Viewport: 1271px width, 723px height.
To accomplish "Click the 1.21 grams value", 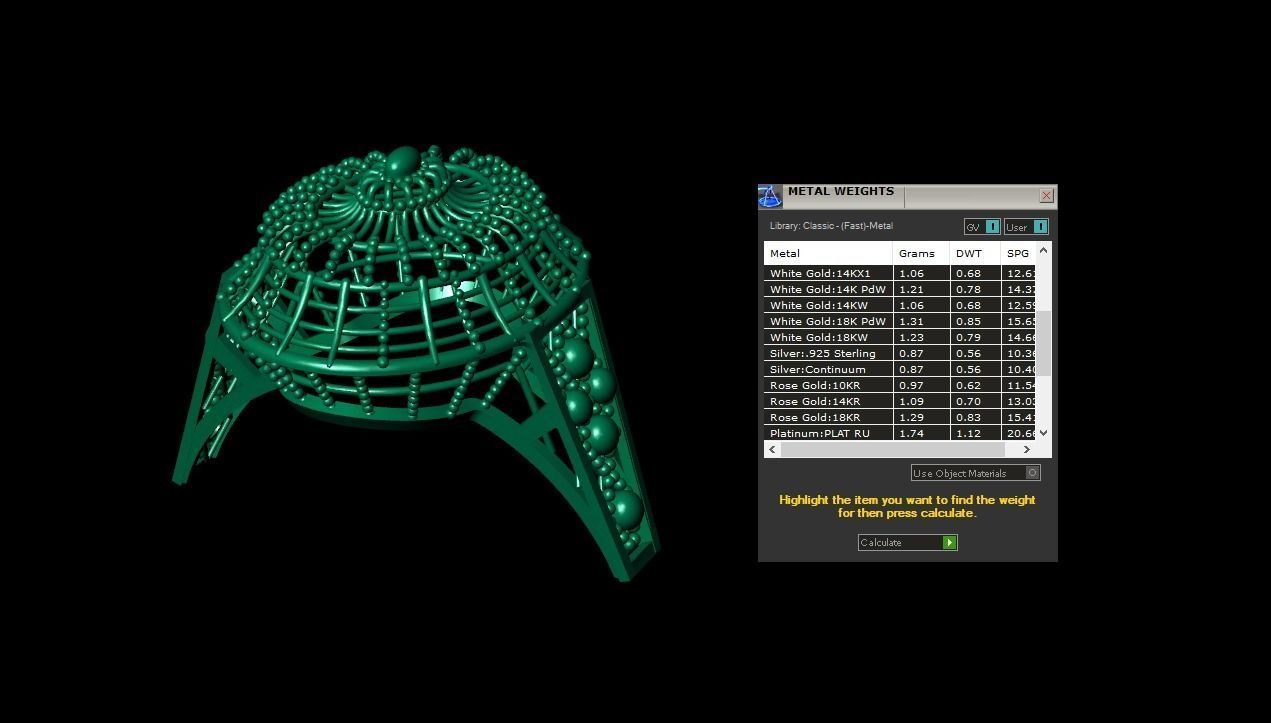I will click(911, 289).
